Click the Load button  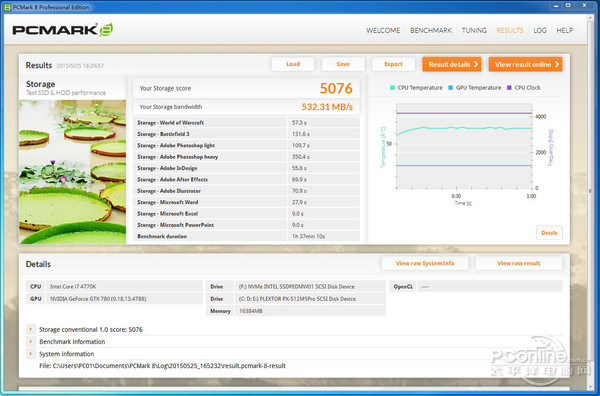point(293,64)
